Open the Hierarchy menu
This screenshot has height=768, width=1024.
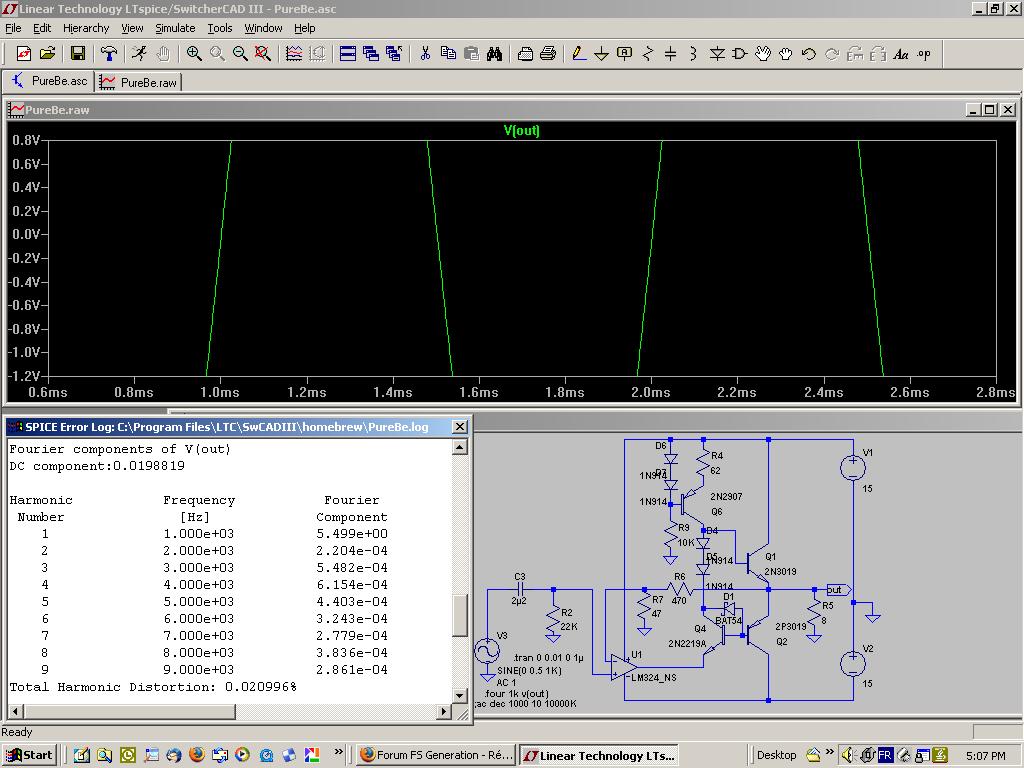pyautogui.click(x=86, y=28)
